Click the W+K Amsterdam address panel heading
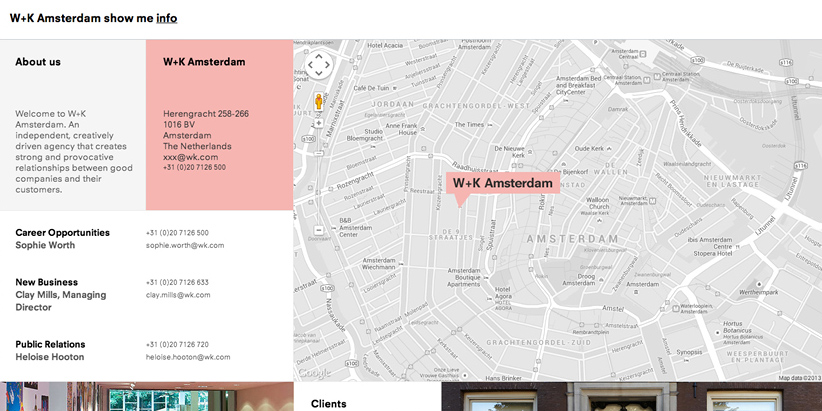 point(204,62)
